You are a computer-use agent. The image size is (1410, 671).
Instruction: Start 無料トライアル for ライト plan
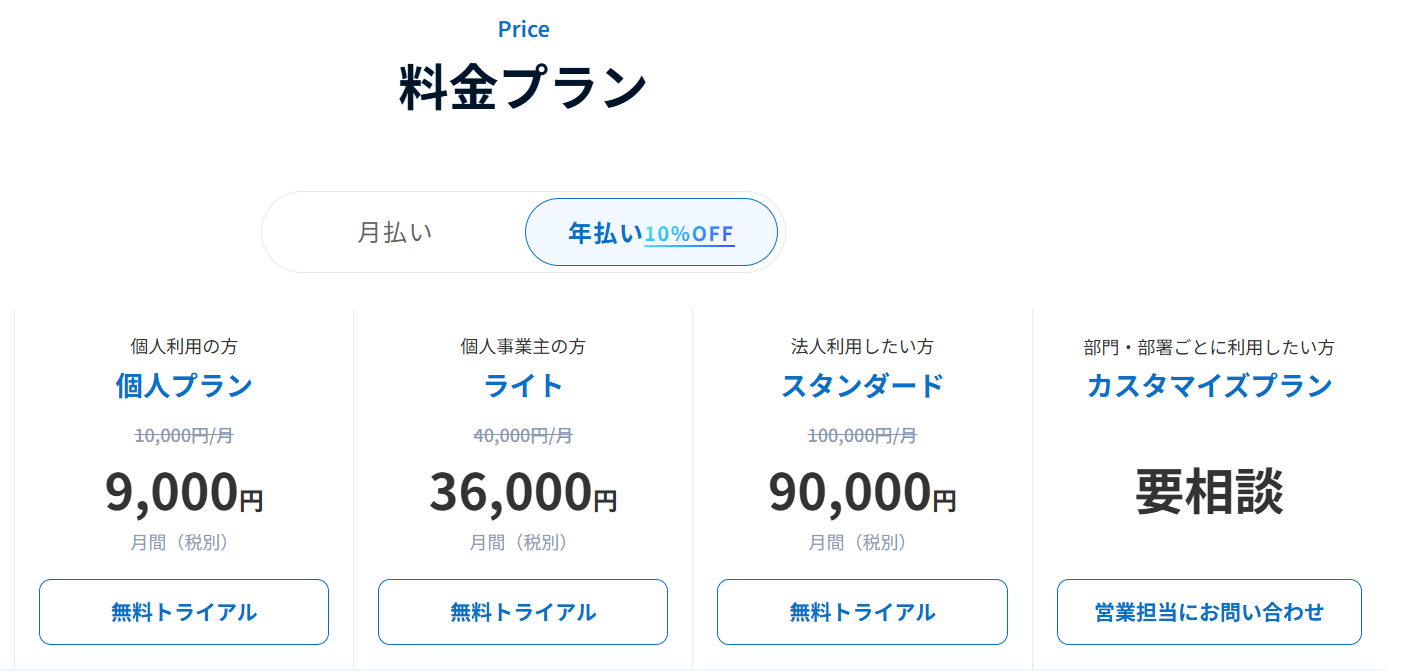click(523, 612)
